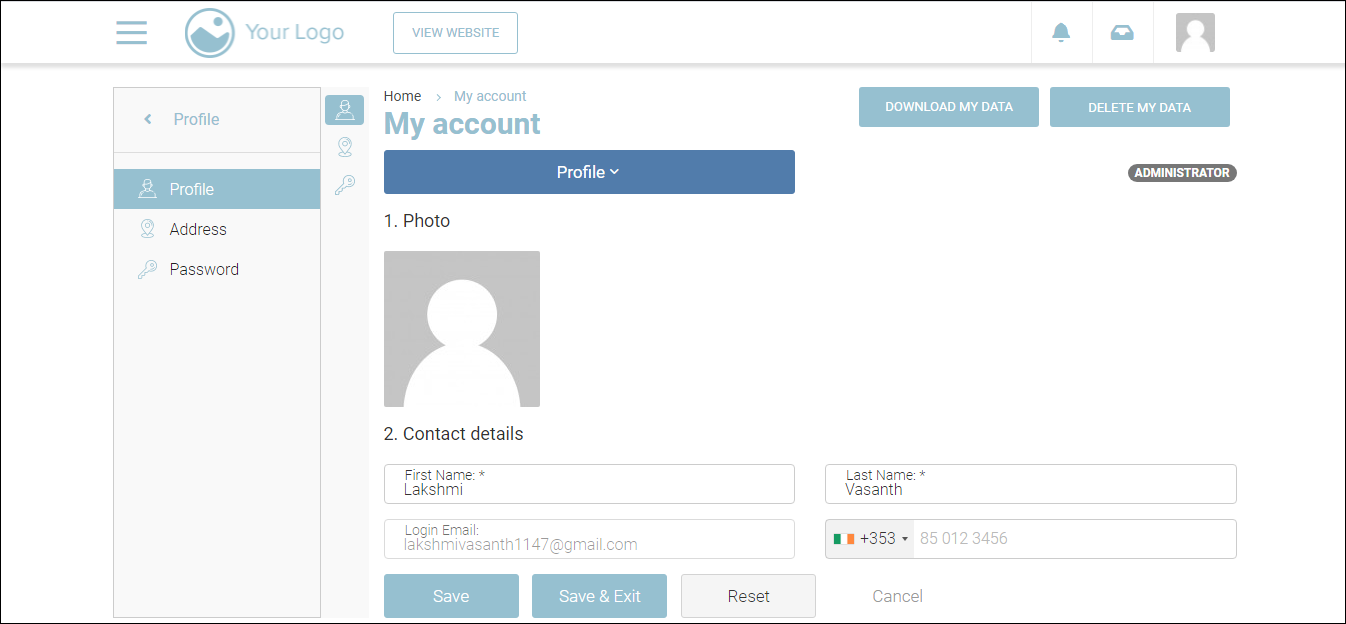Select the address pin icon in the mini sidebar
The width and height of the screenshot is (1346, 624).
pos(344,148)
